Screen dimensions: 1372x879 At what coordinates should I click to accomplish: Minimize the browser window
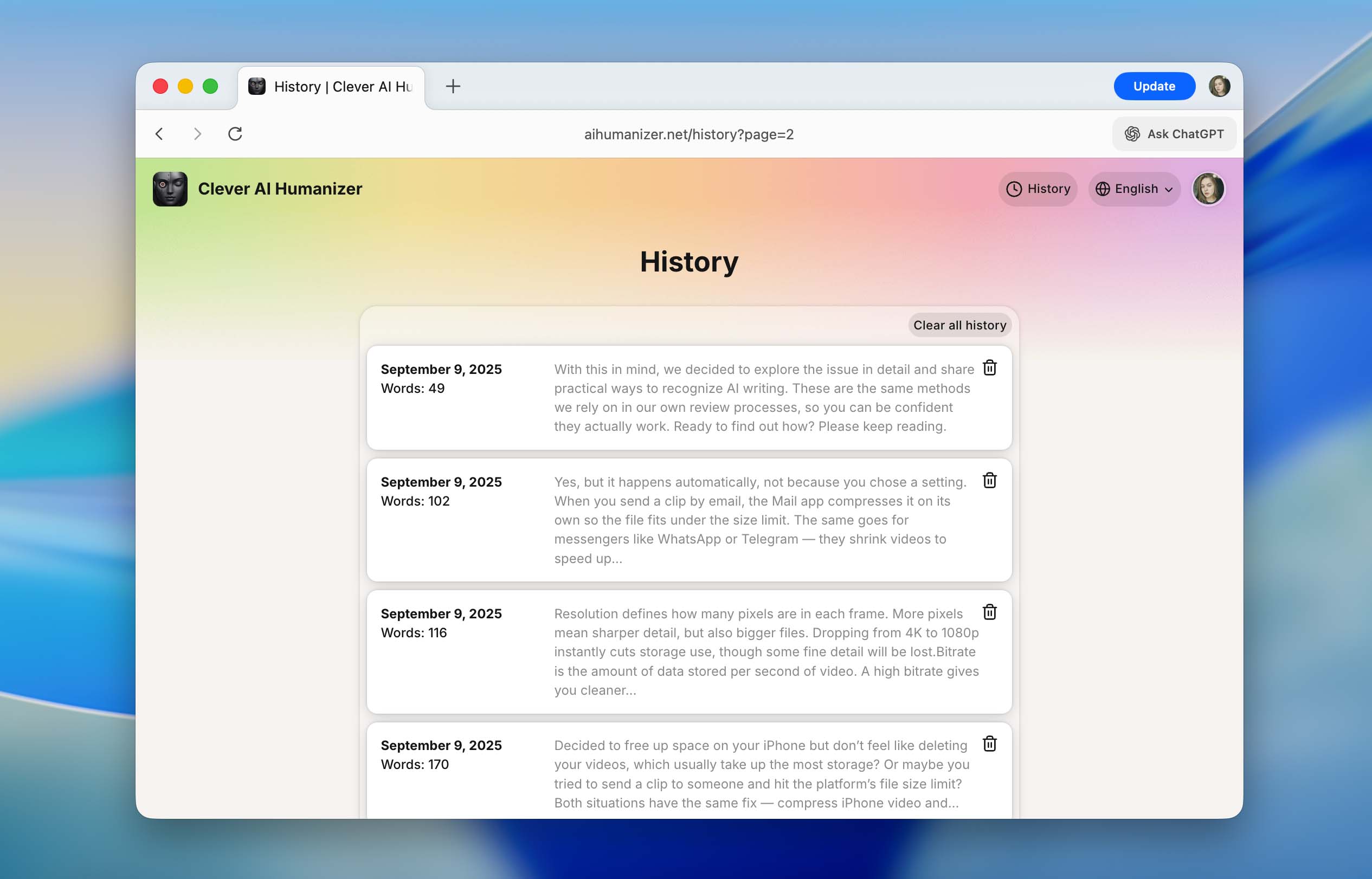[185, 86]
